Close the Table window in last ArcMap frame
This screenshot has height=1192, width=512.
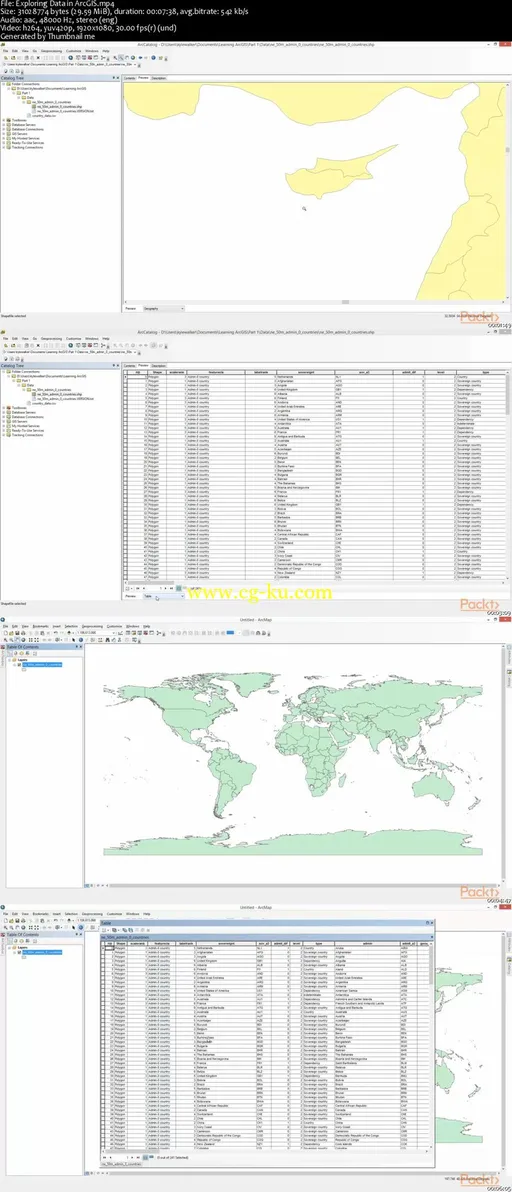click(x=434, y=922)
